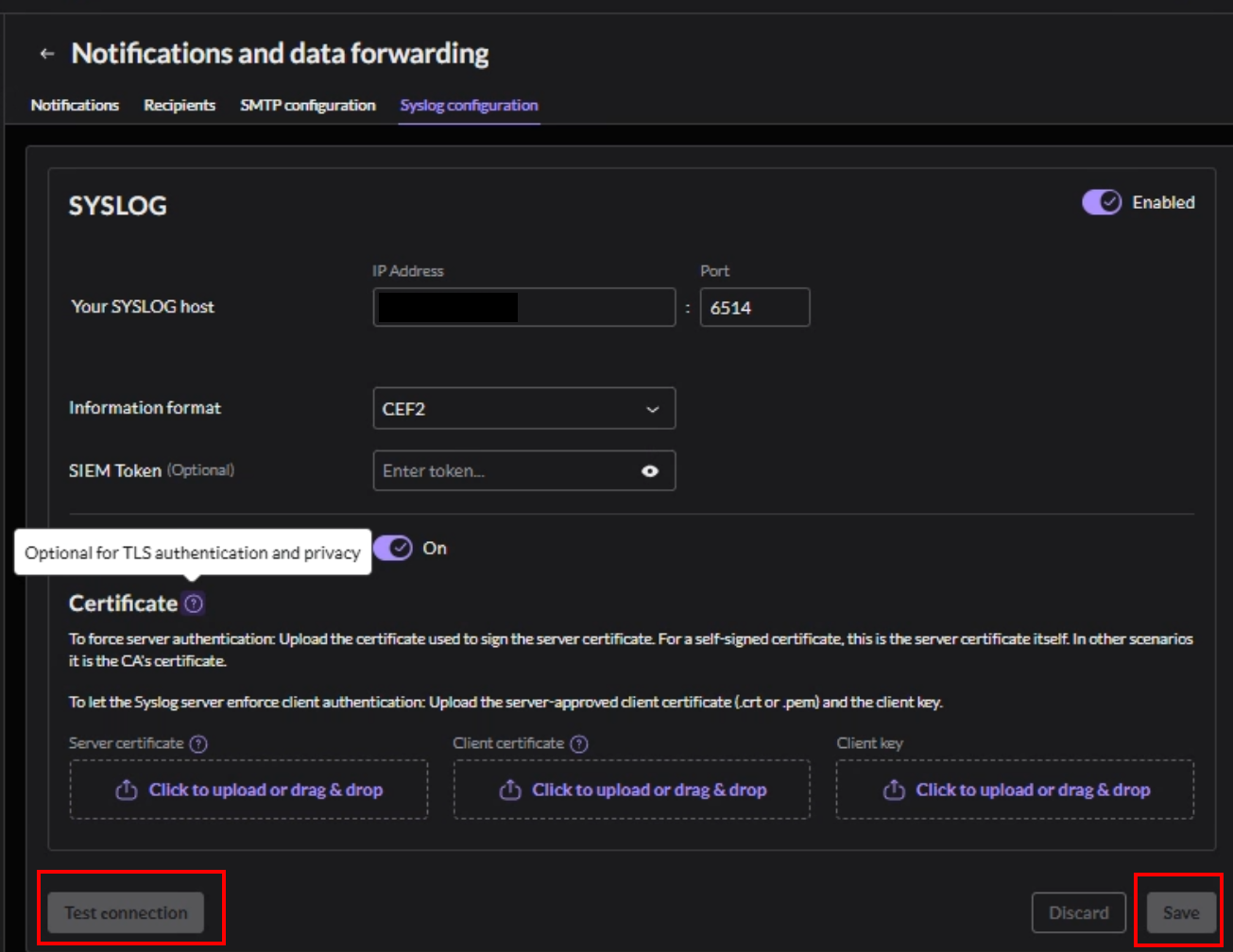
Task: Expand the CEF2 dropdown chevron
Action: 652,409
